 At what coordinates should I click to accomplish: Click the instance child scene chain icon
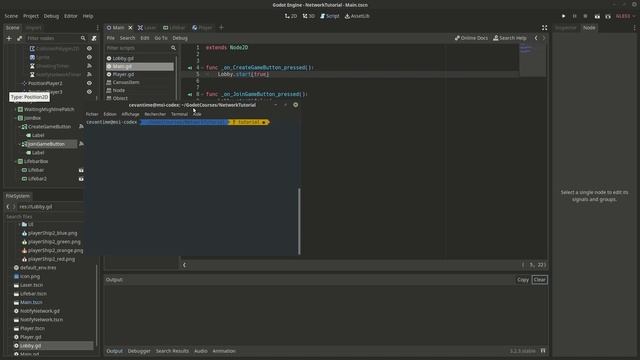[19, 38]
